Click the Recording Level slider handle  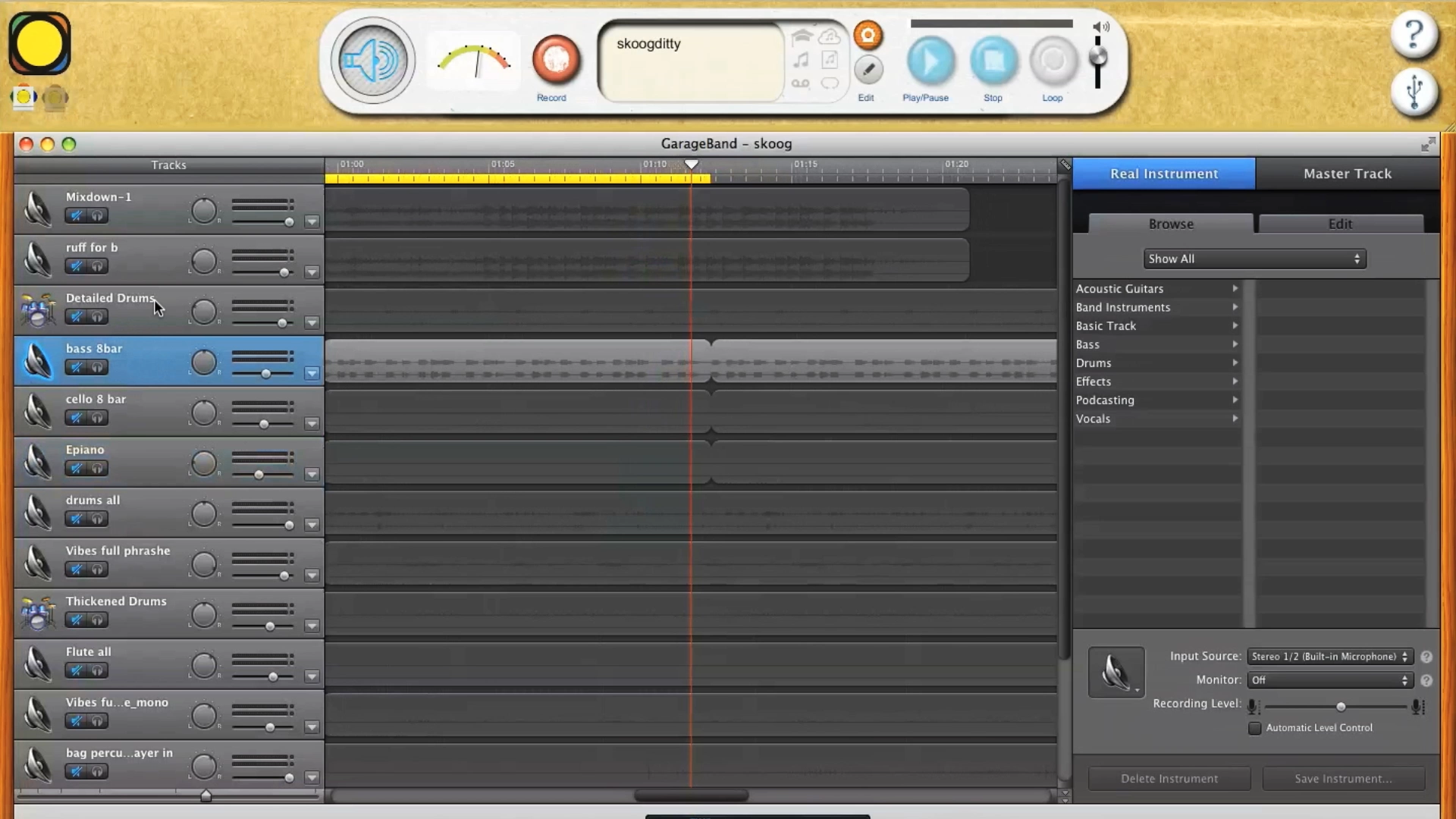pos(1341,707)
